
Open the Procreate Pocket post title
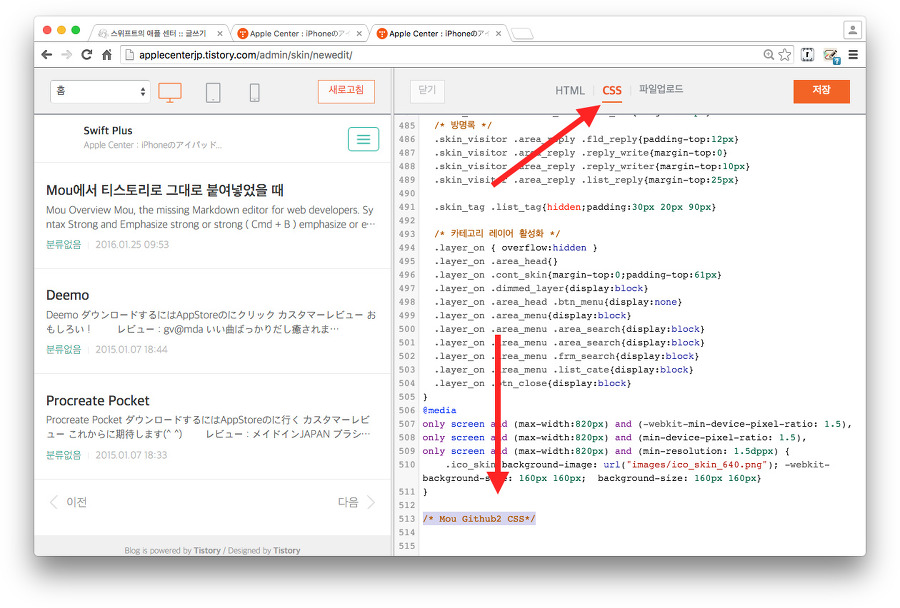[98, 400]
